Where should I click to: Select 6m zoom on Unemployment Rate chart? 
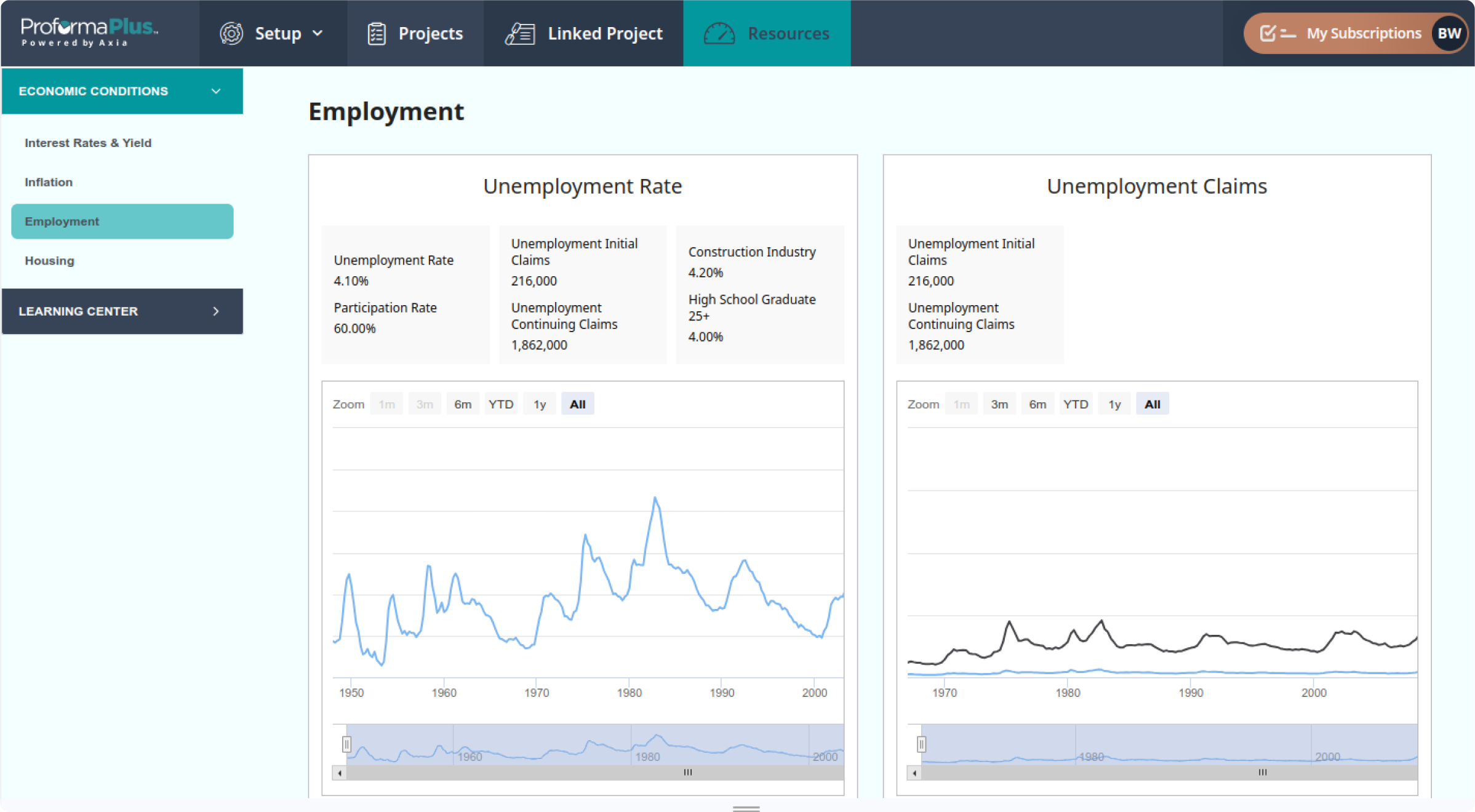coord(463,404)
